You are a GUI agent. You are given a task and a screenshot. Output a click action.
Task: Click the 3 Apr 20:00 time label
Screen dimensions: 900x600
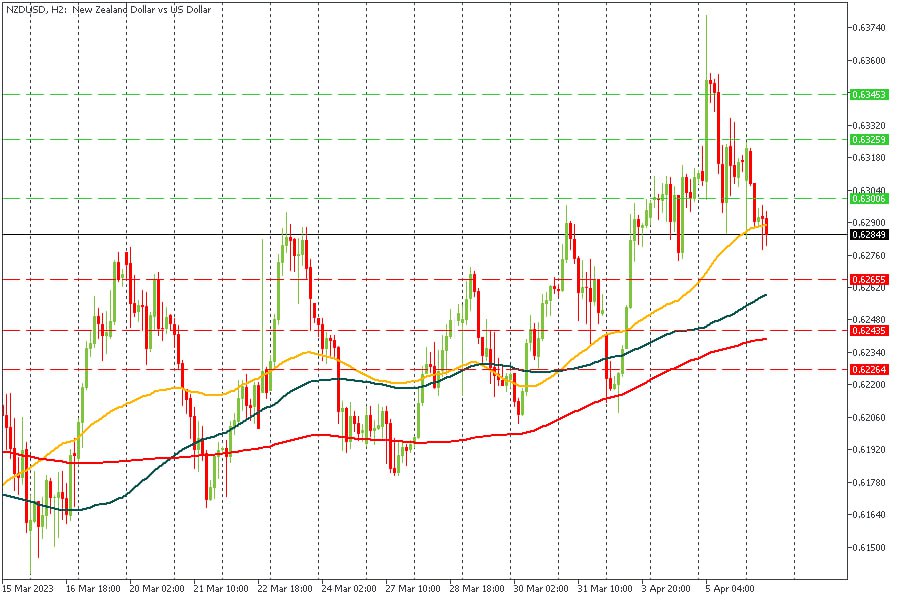pyautogui.click(x=666, y=589)
